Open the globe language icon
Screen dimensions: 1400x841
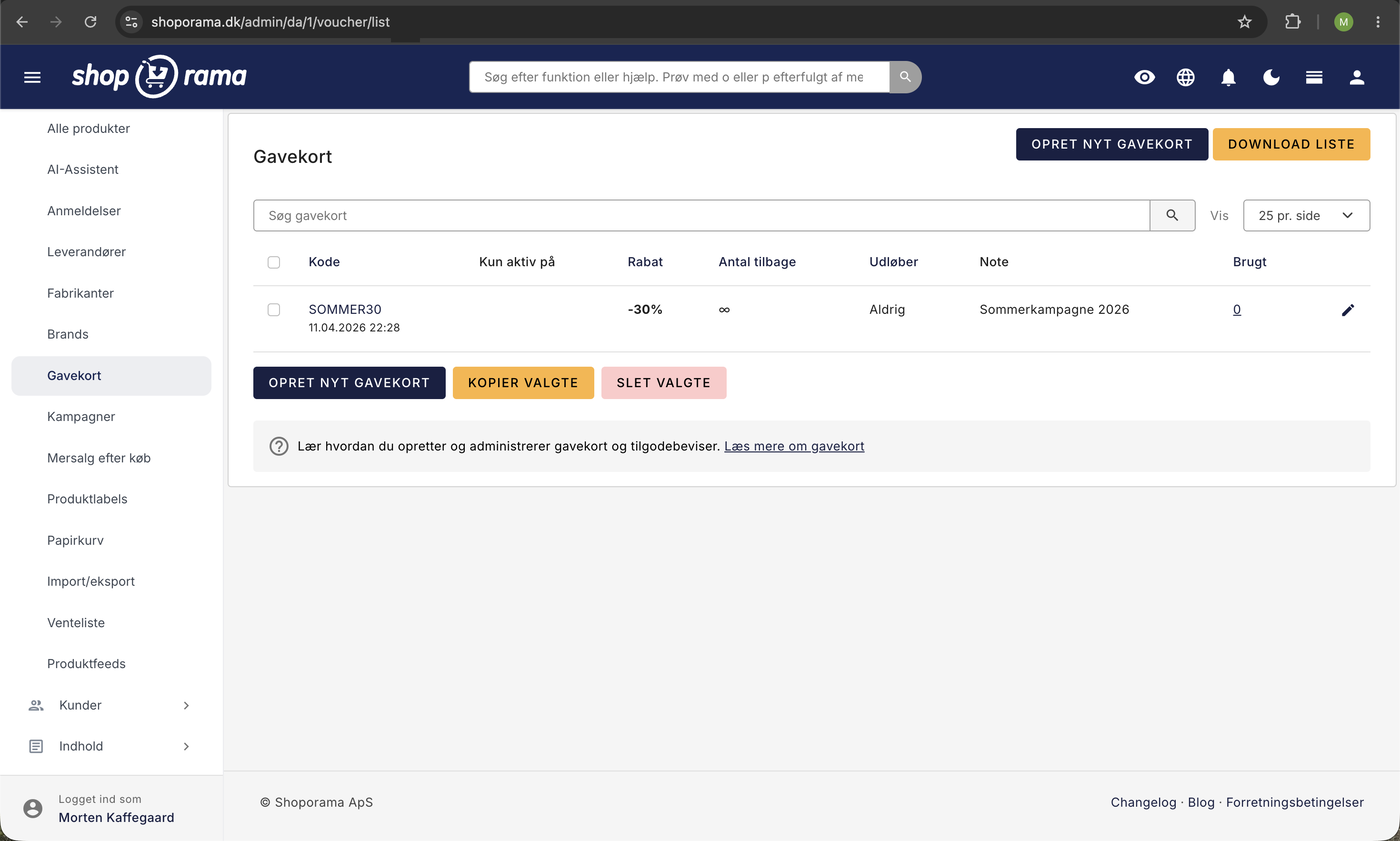click(x=1186, y=77)
